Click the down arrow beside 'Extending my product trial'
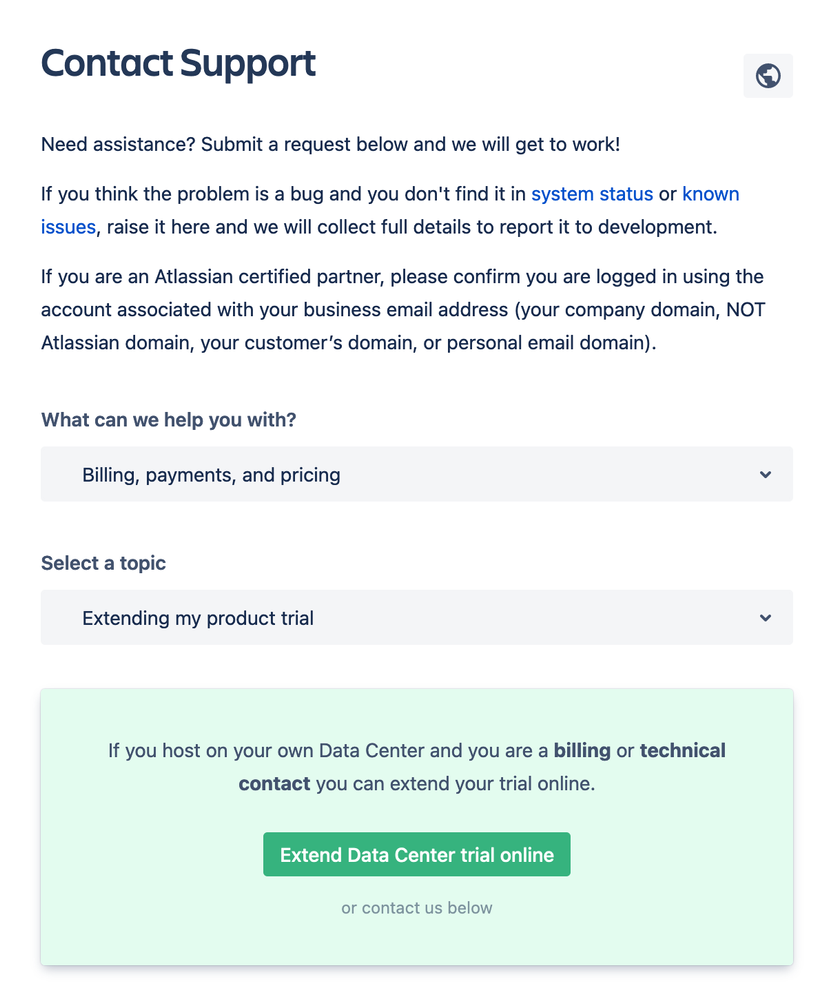Screen dimensions: 827x999 pos(765,618)
